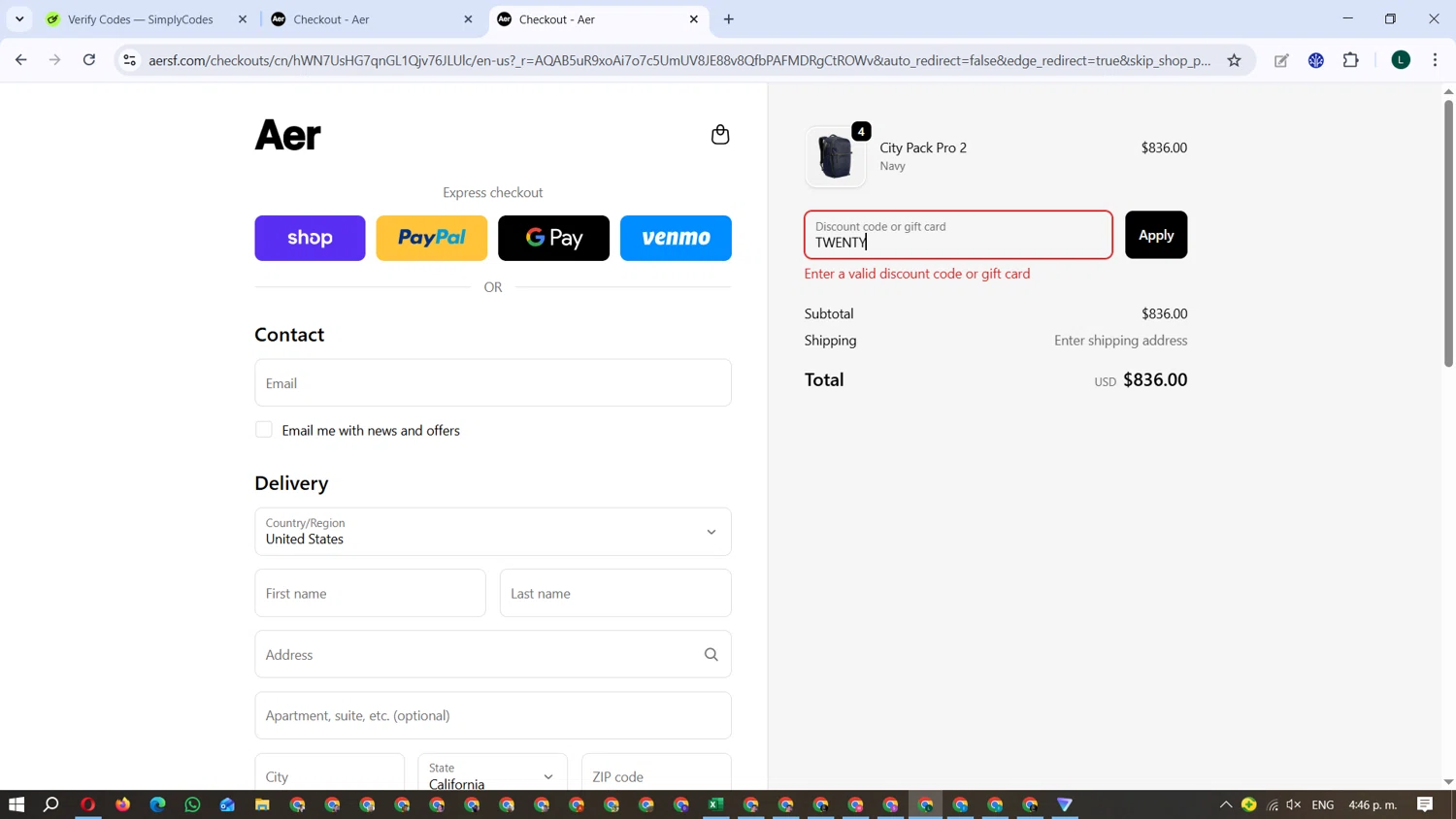Screen dimensions: 1456x819
Task: Click the Aer logo
Action: tap(287, 135)
